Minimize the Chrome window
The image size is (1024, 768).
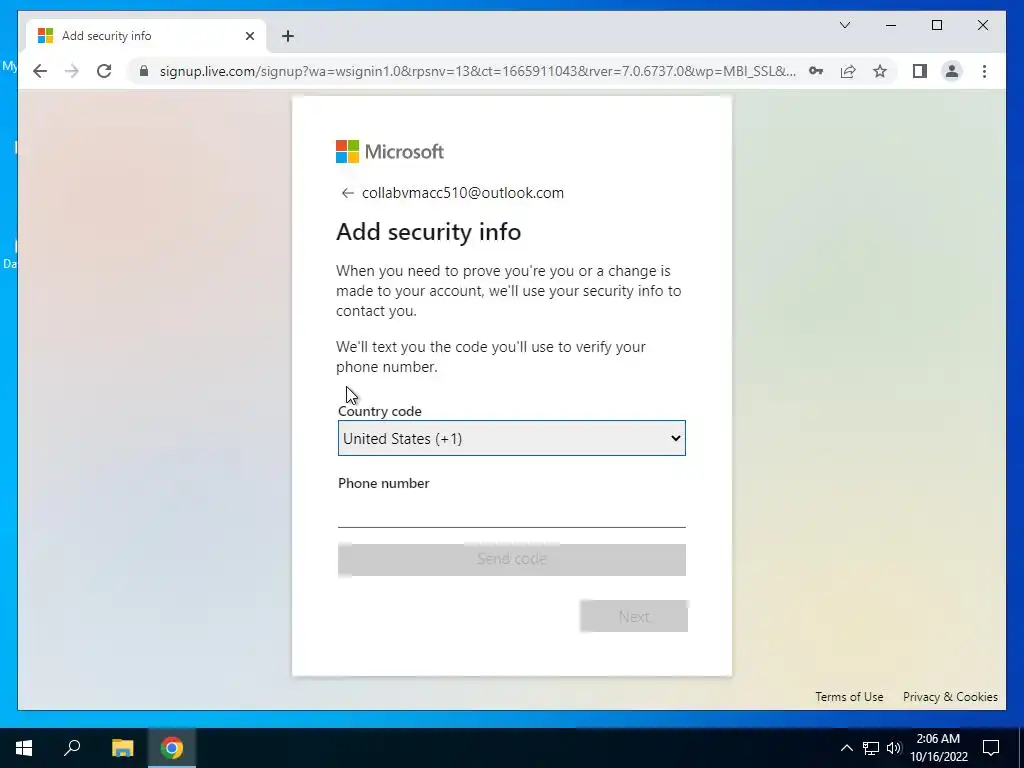[891, 25]
